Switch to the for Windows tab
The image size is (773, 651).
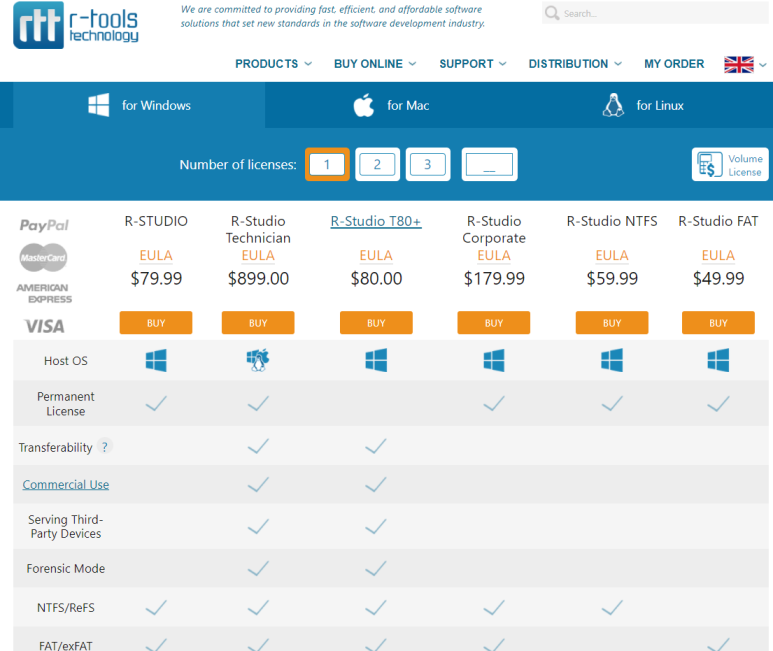pos(139,105)
